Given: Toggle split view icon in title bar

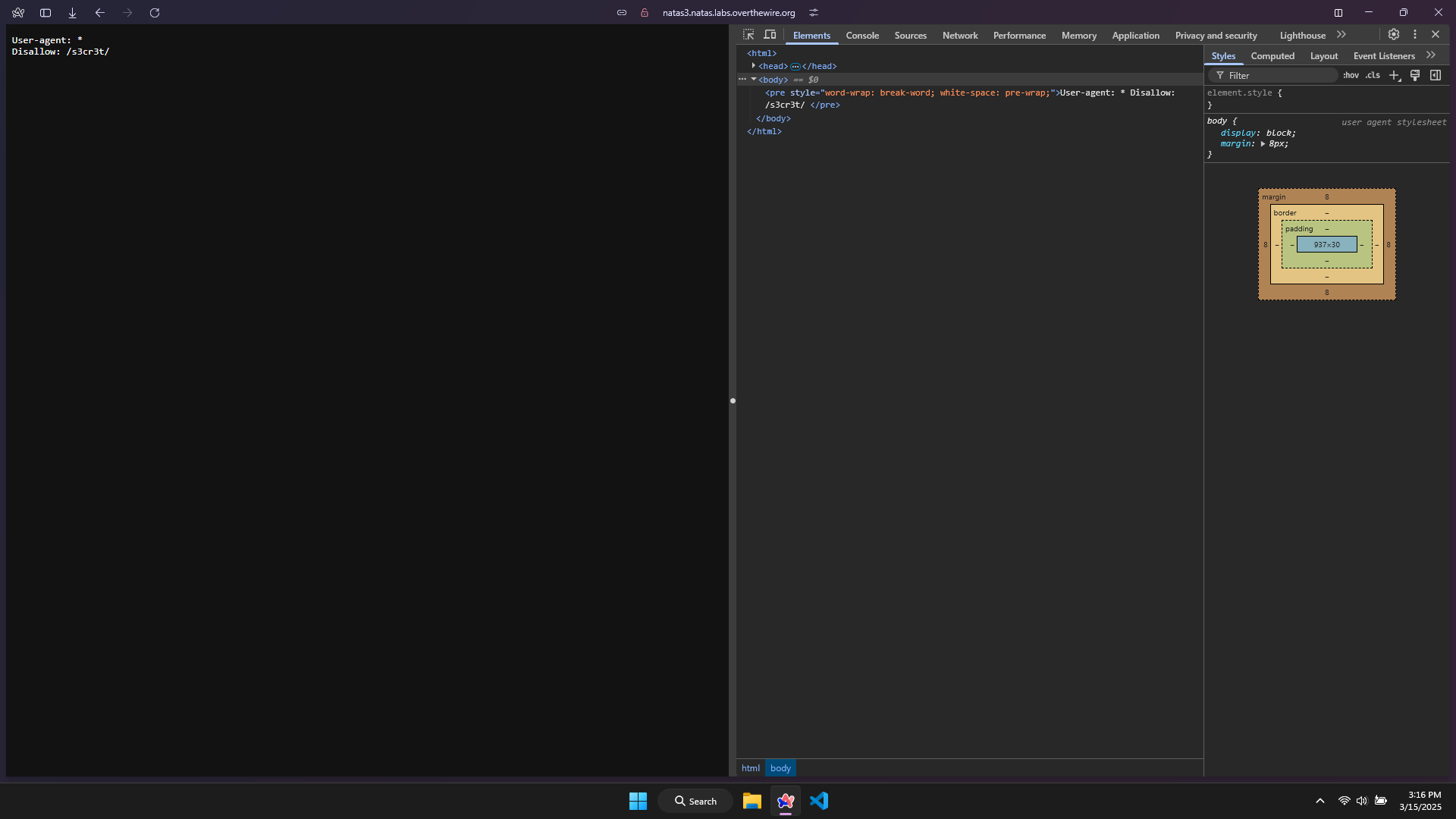Looking at the screenshot, I should (x=1338, y=13).
